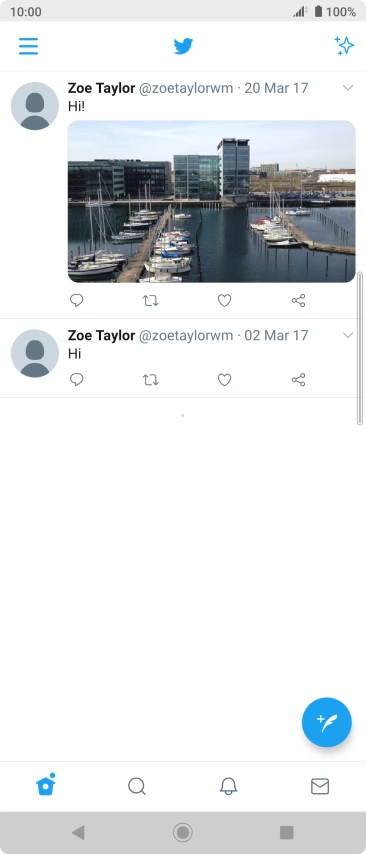The image size is (366, 854).
Task: Reply to the 02 Mar 17 tweet
Action: pos(77,380)
